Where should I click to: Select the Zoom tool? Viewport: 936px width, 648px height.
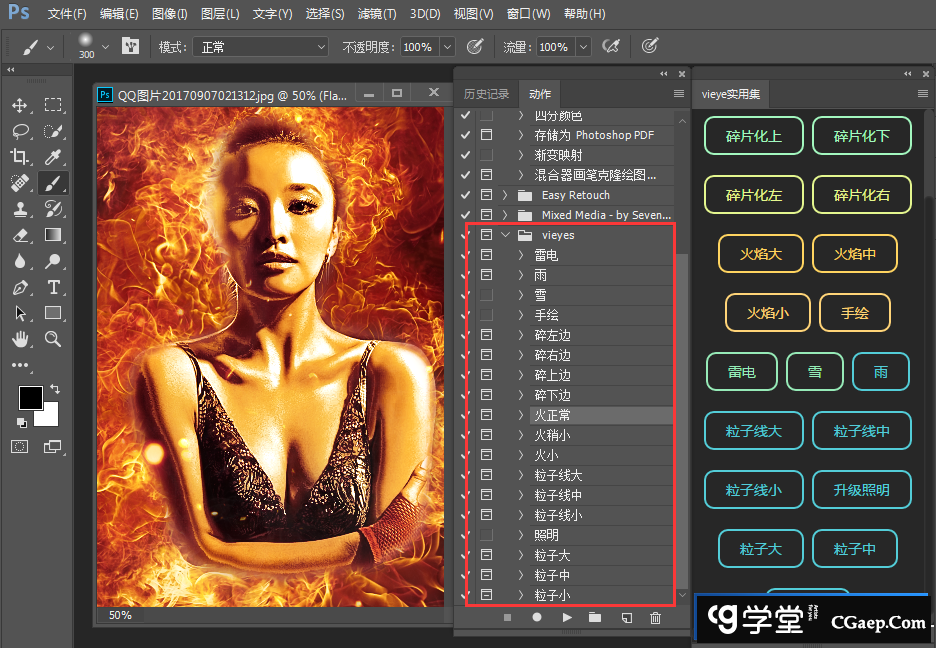coord(53,339)
